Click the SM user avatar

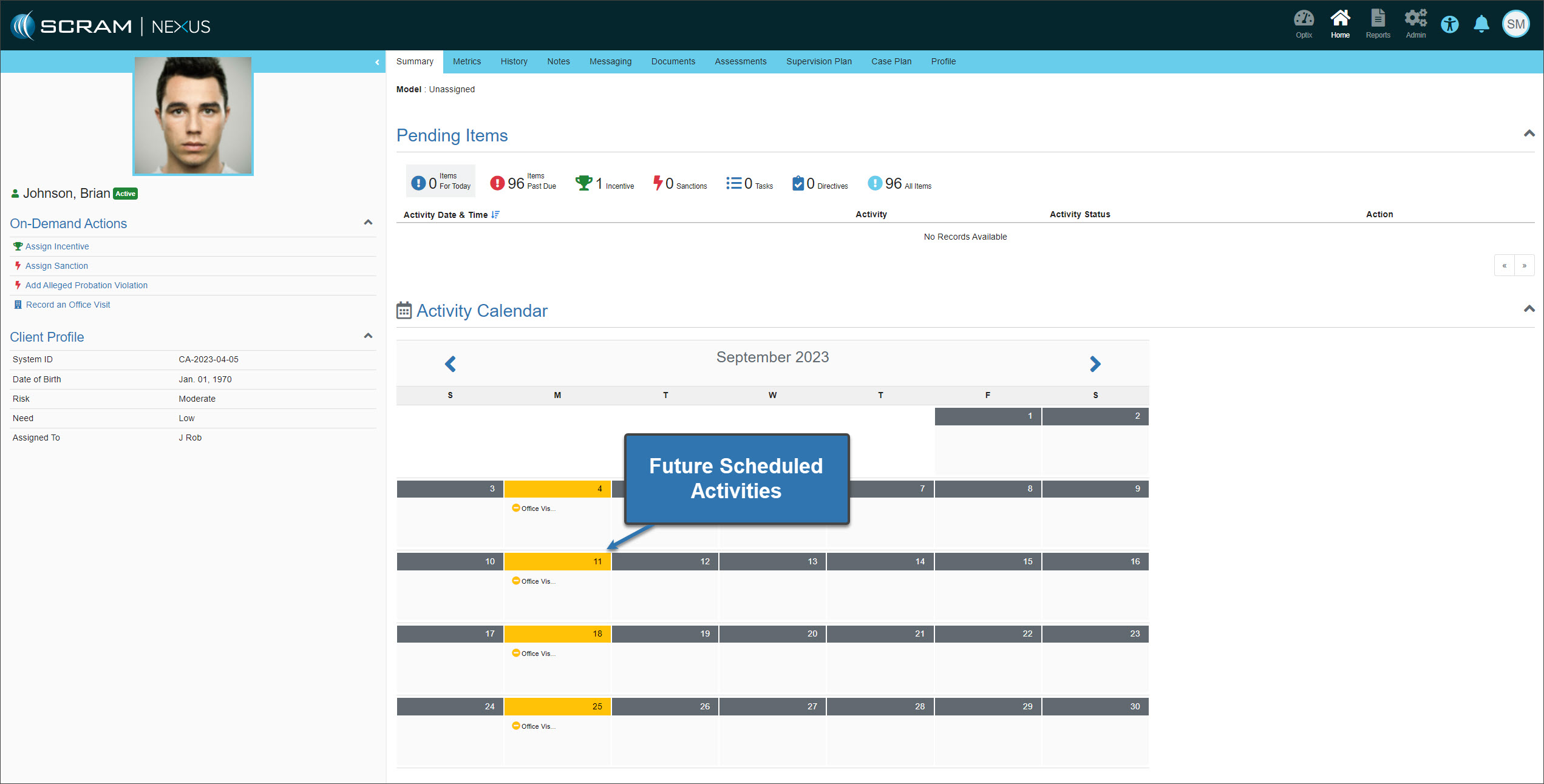(1515, 25)
